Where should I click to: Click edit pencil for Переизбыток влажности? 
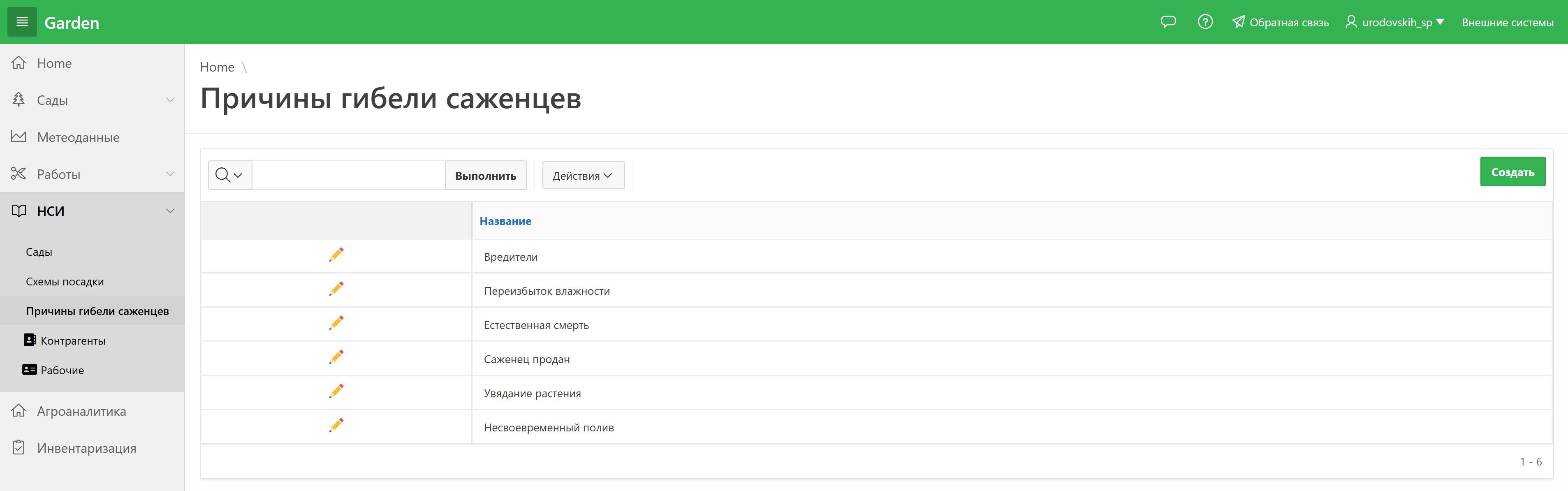point(336,289)
